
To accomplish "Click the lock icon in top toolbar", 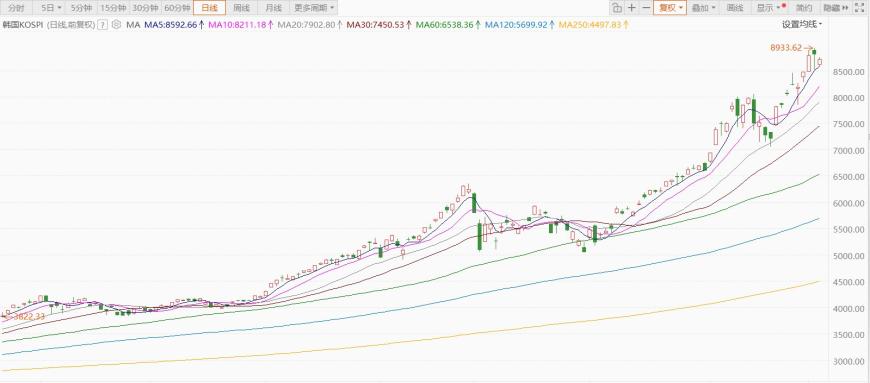I will pos(616,8).
